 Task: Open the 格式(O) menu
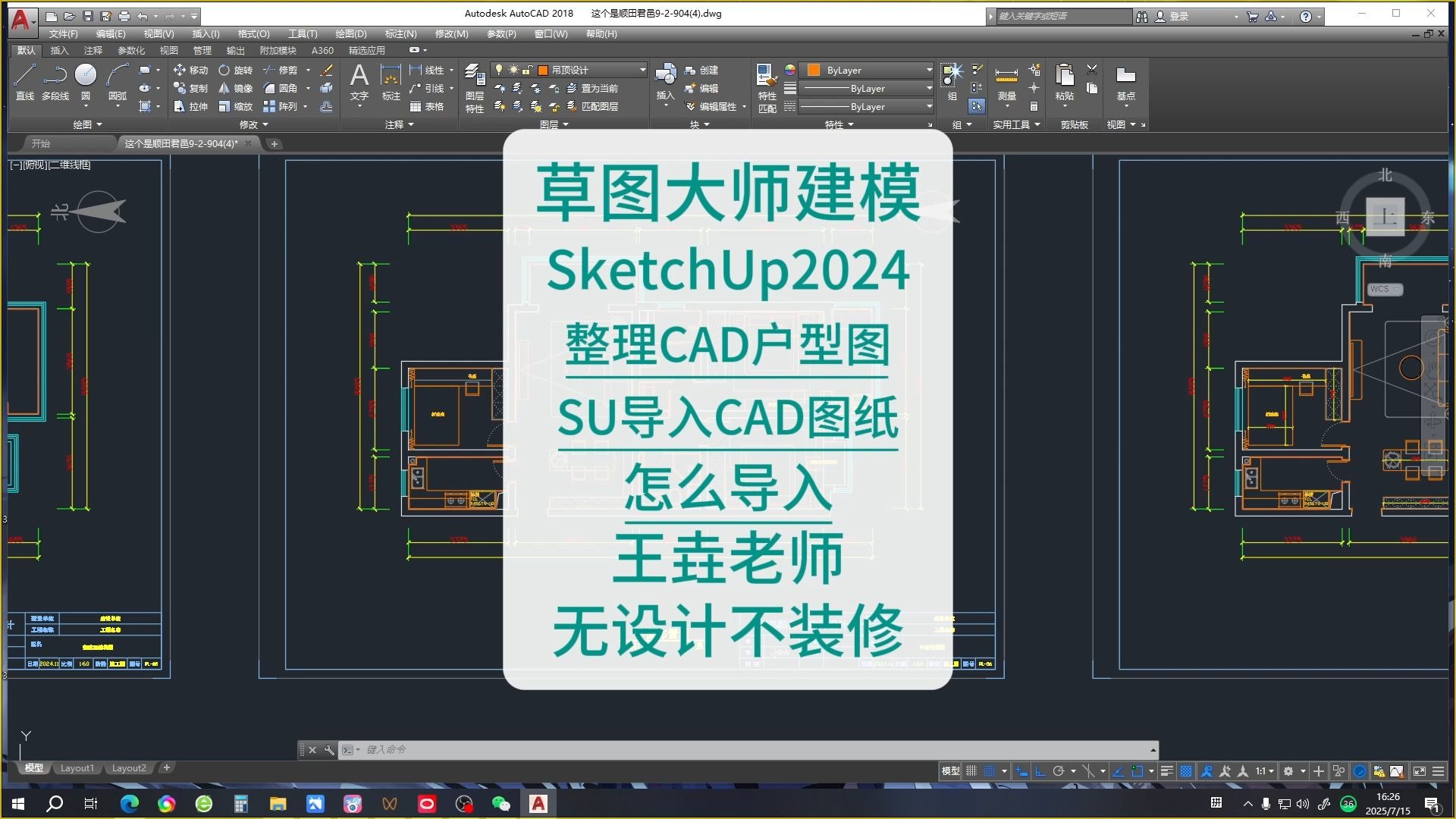pyautogui.click(x=253, y=34)
